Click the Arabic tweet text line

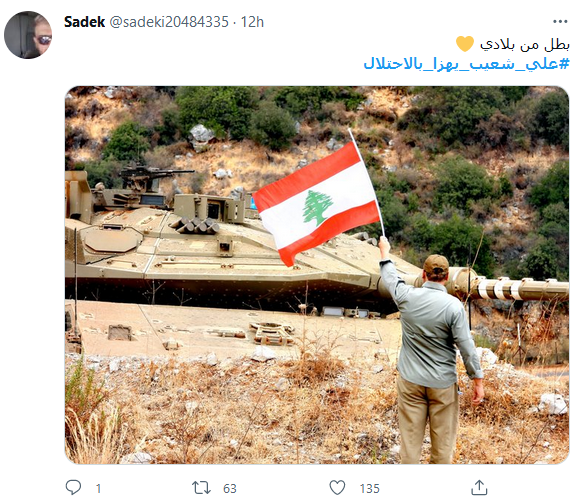click(x=524, y=44)
